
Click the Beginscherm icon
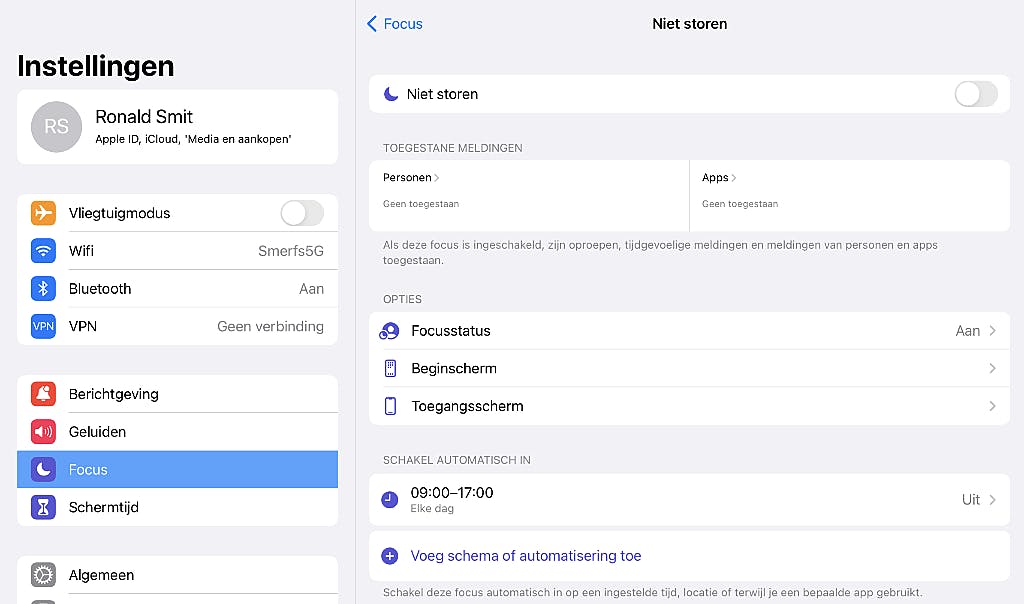(390, 369)
